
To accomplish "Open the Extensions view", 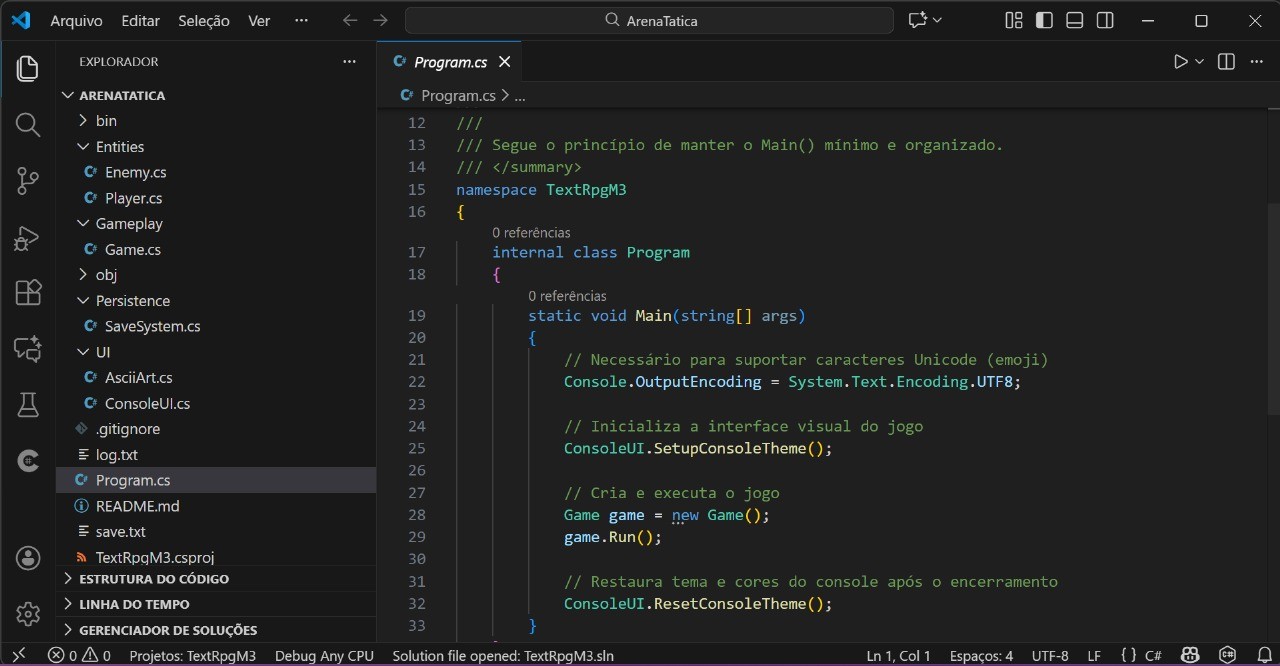I will click(x=28, y=293).
